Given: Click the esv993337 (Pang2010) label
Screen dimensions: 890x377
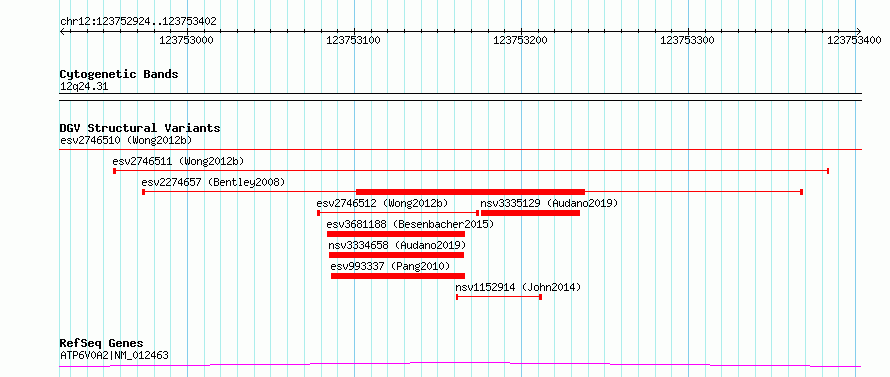Looking at the screenshot, I should 390,266.
